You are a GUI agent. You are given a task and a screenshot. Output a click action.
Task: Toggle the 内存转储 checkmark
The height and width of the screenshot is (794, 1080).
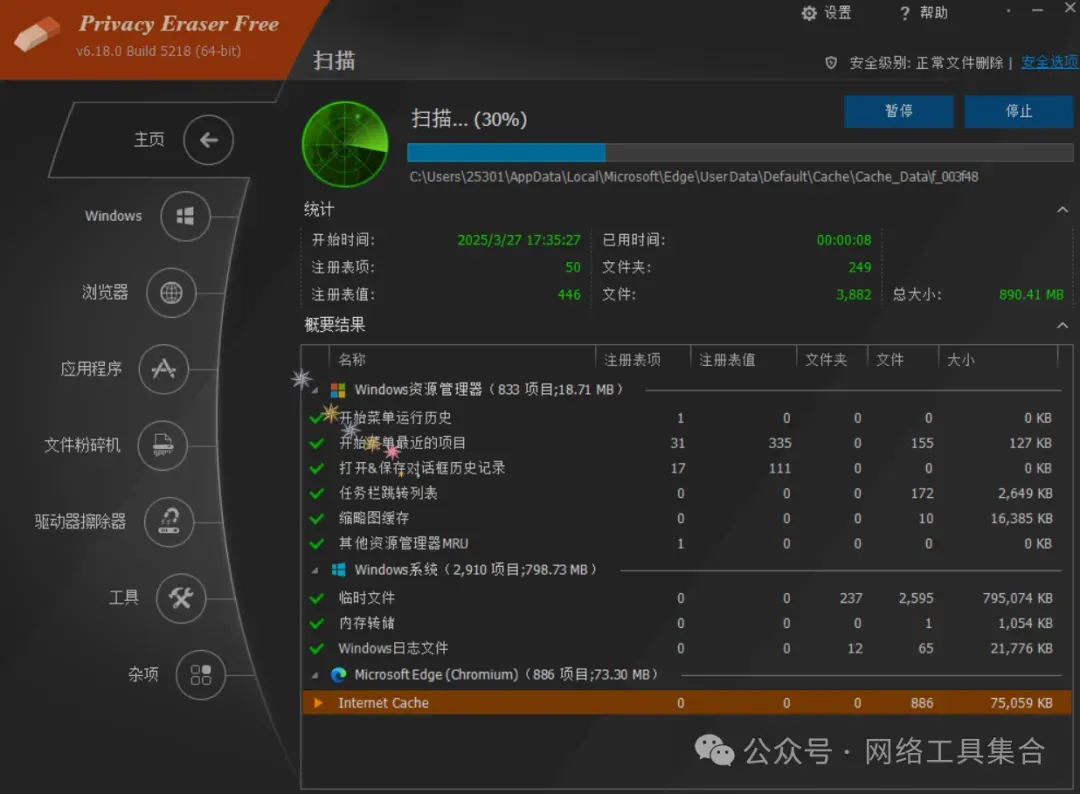pyautogui.click(x=317, y=623)
